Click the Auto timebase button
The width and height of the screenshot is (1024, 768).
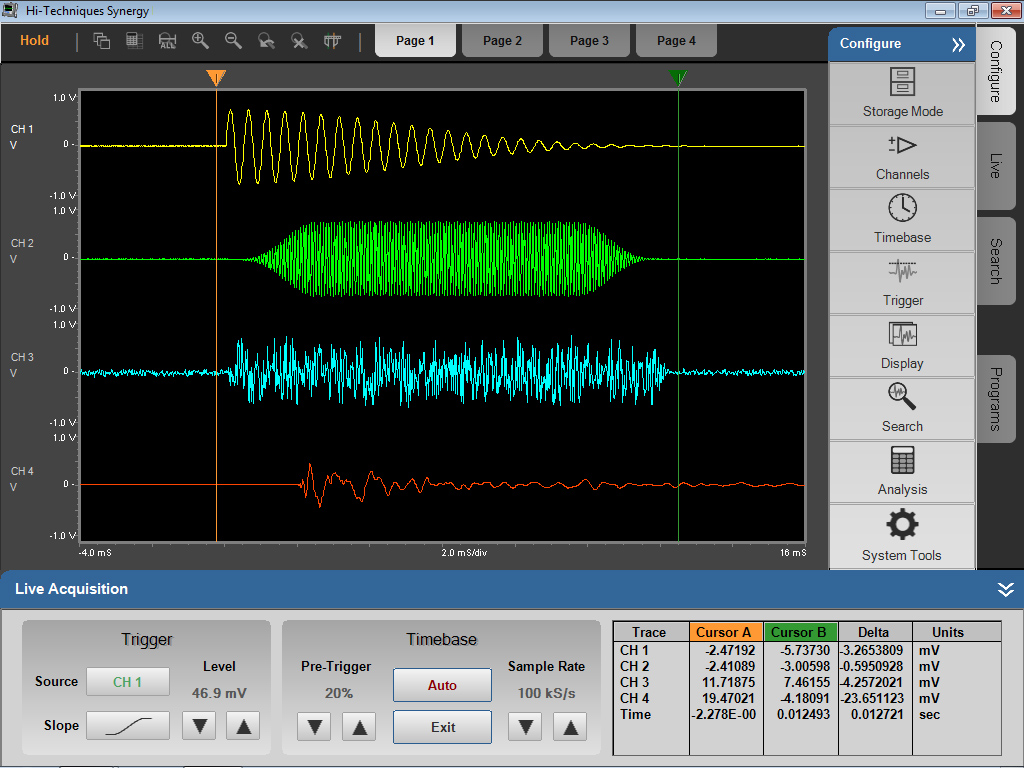pos(442,685)
